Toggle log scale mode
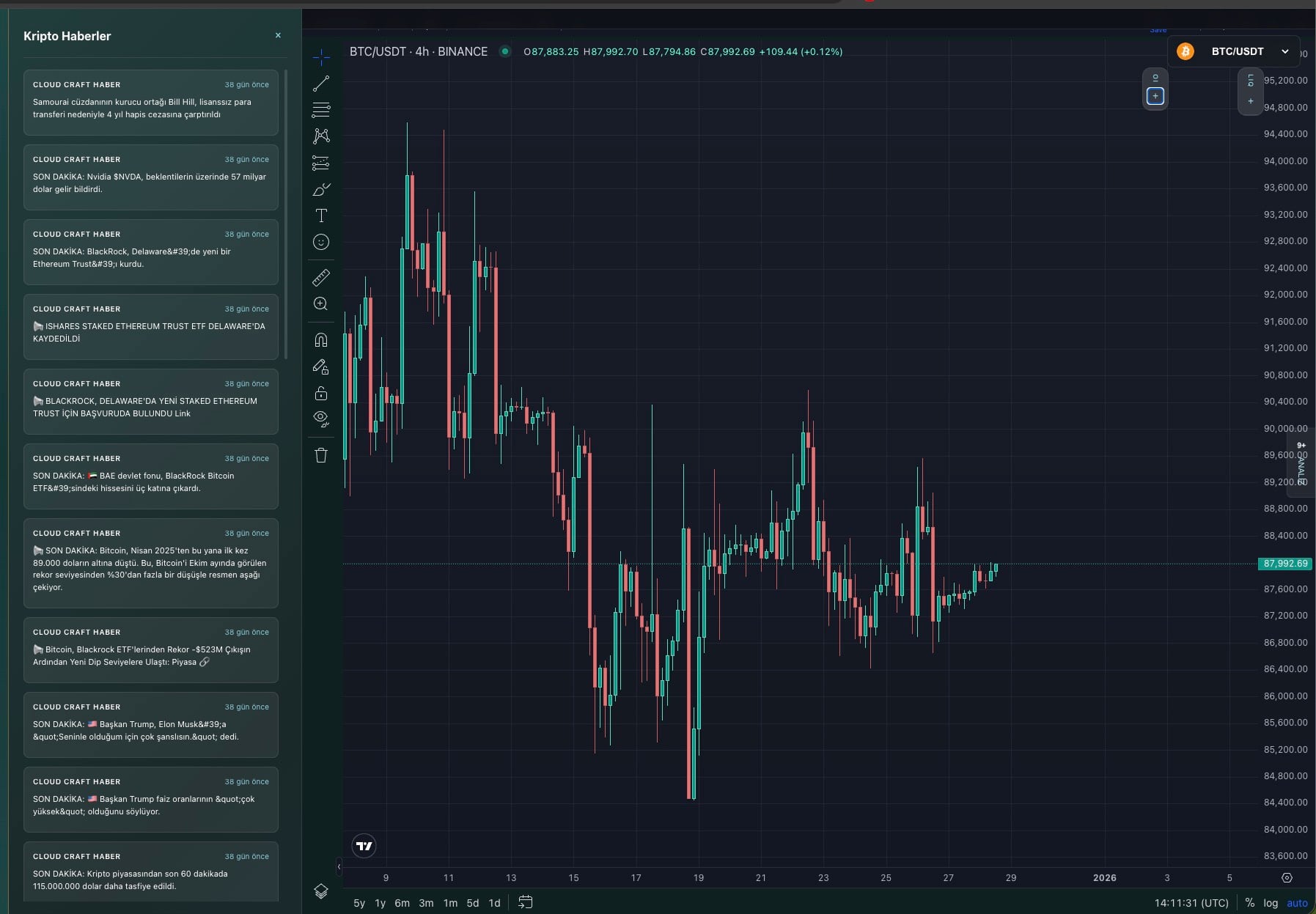 pos(1271,902)
